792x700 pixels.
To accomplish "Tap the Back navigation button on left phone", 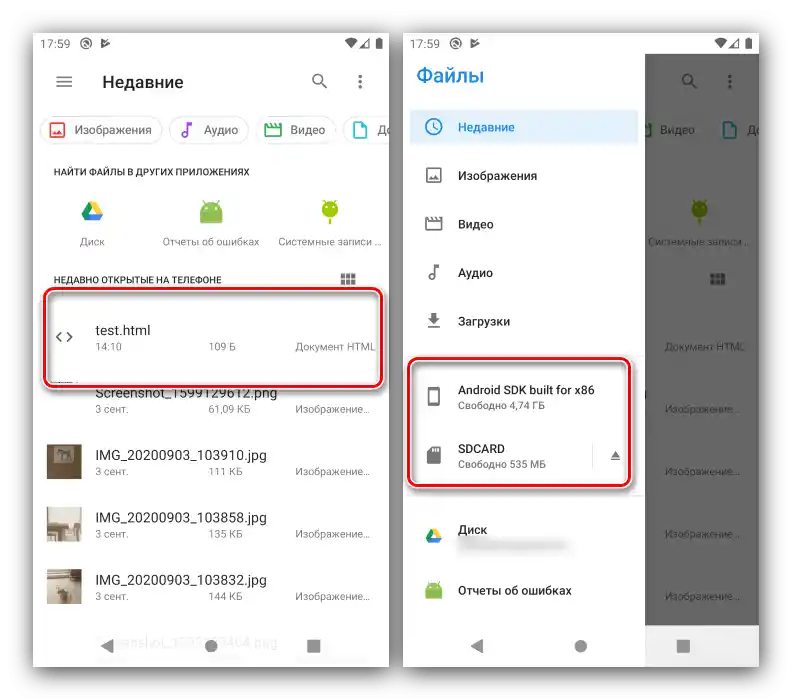I will (x=107, y=646).
